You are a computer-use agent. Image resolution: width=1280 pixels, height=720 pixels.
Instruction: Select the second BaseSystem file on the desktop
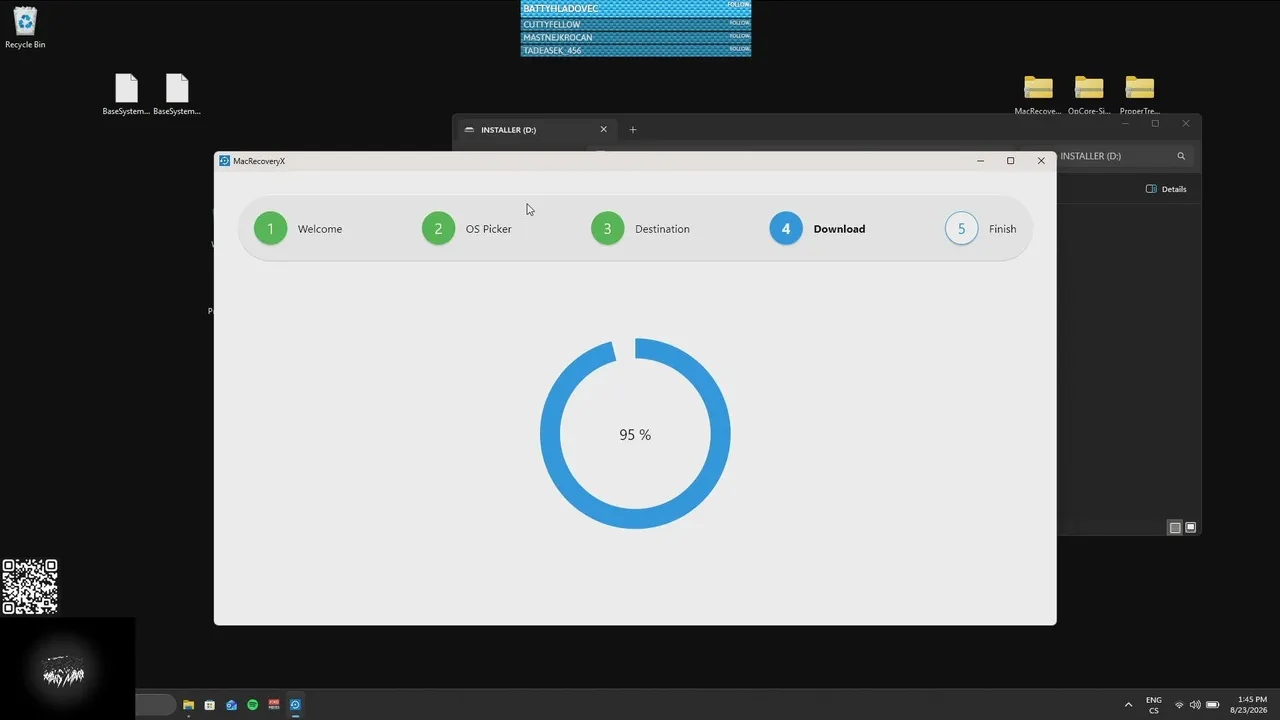pyautogui.click(x=177, y=95)
